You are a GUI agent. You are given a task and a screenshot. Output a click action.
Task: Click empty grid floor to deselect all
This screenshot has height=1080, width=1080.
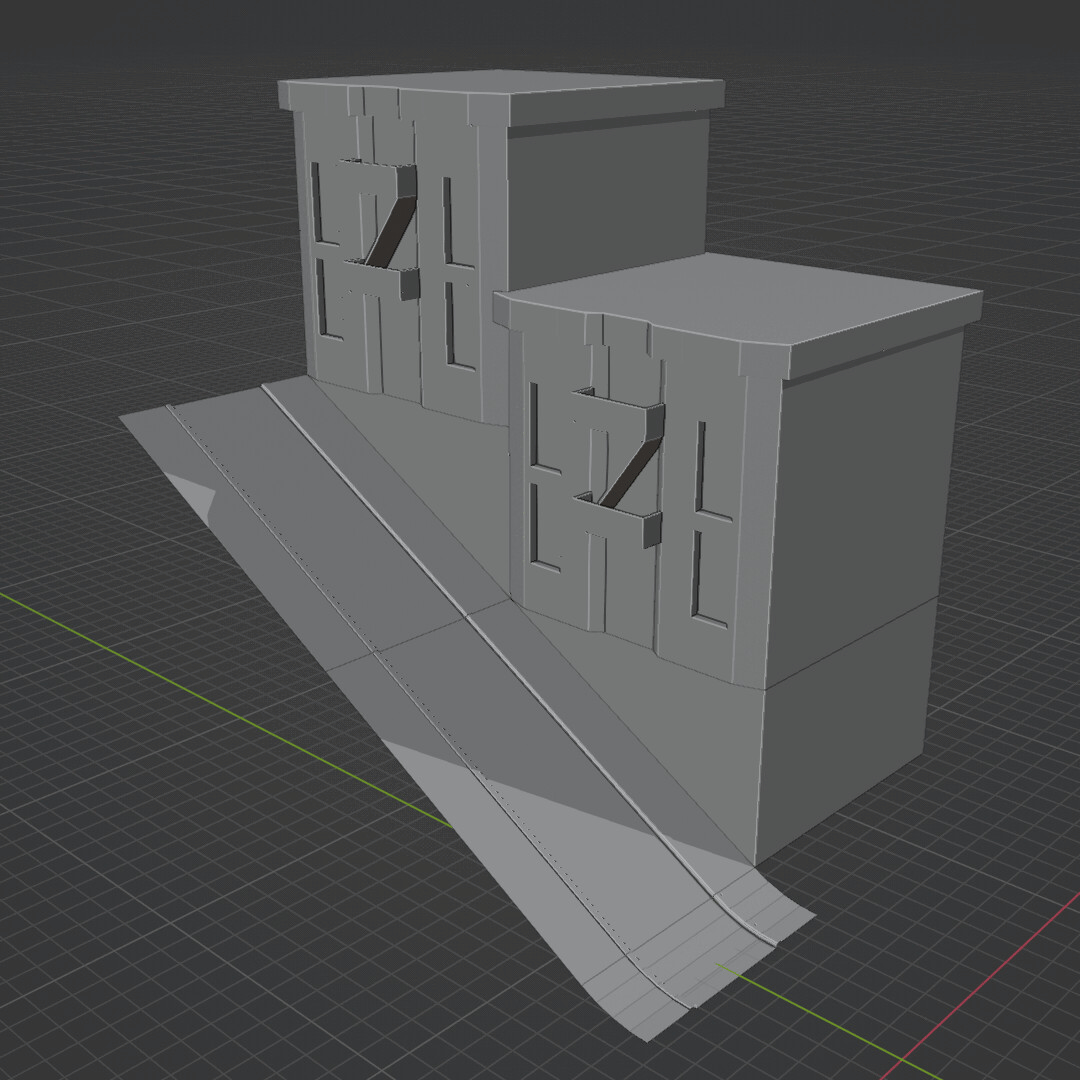[x=150, y=900]
